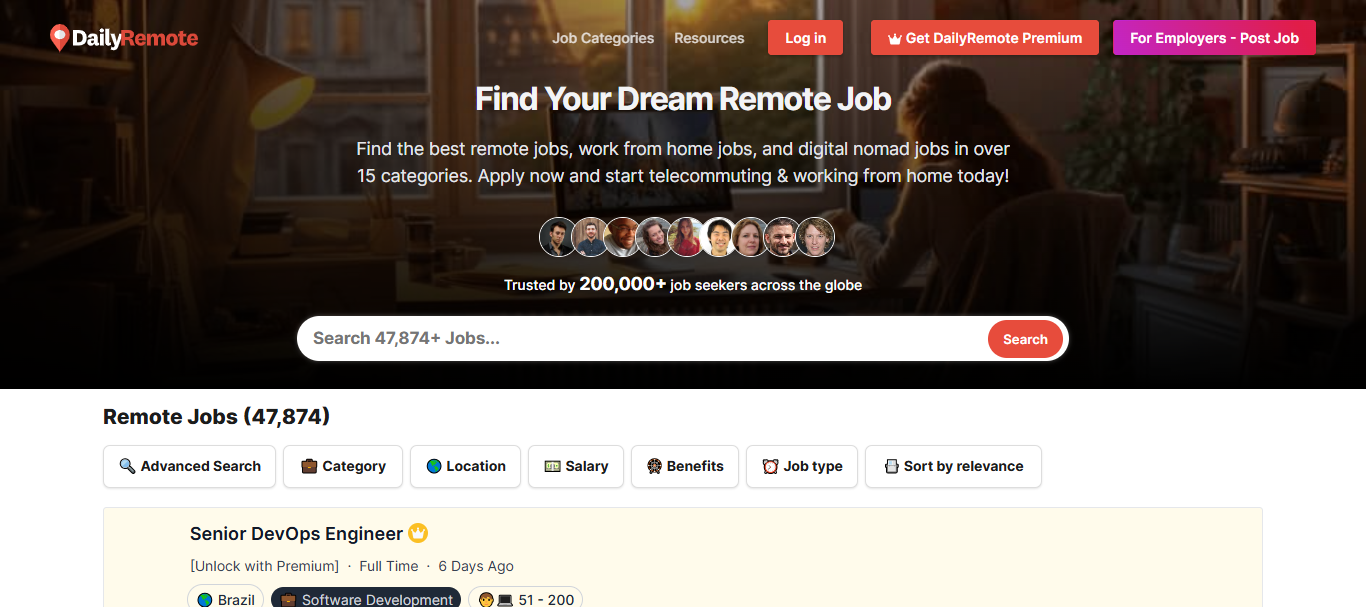Click the 51 - 200 company size tag
The image size is (1366, 607).
(x=525, y=599)
